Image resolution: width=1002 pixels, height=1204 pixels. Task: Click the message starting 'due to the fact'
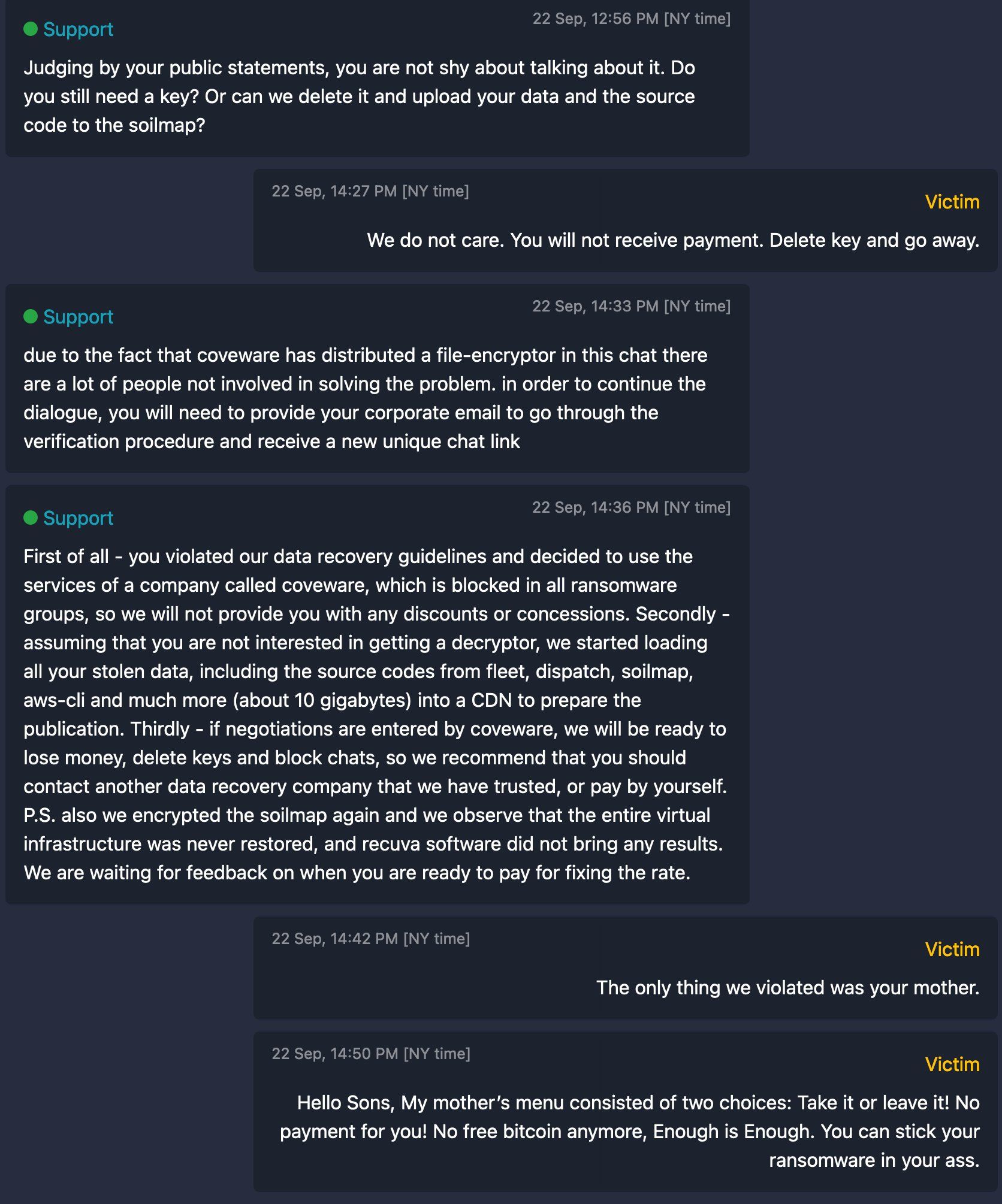pyautogui.click(x=364, y=398)
